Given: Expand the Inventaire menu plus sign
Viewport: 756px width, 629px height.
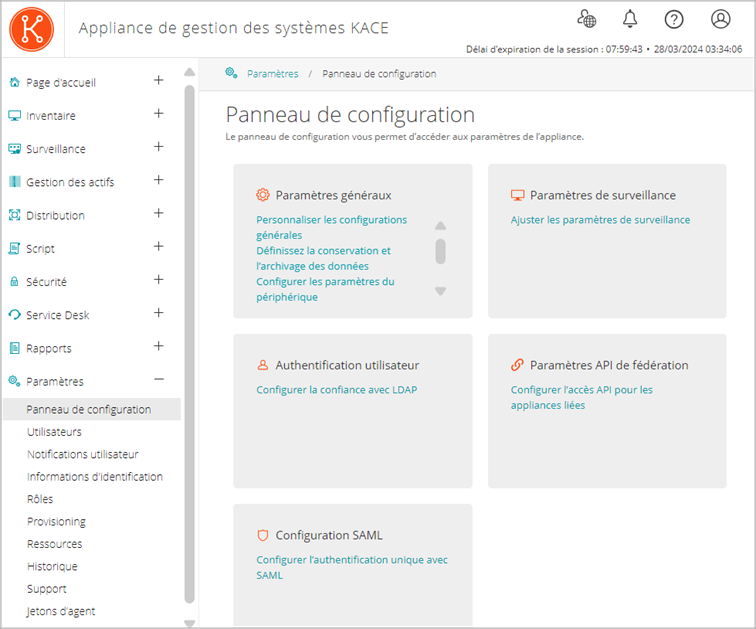Looking at the screenshot, I should 158,114.
